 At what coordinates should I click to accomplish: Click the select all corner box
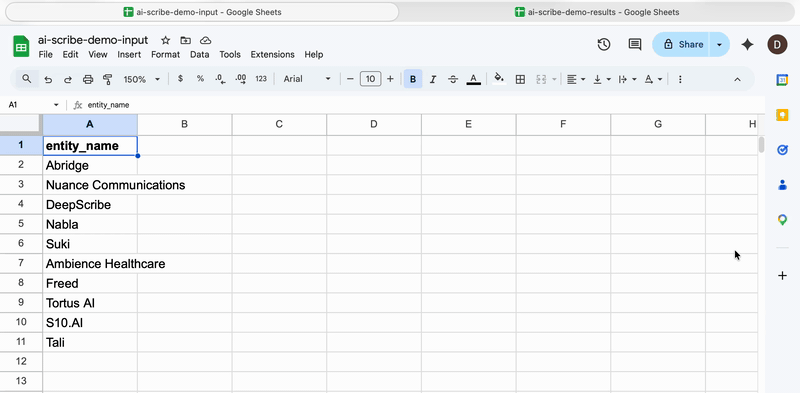(x=21, y=124)
